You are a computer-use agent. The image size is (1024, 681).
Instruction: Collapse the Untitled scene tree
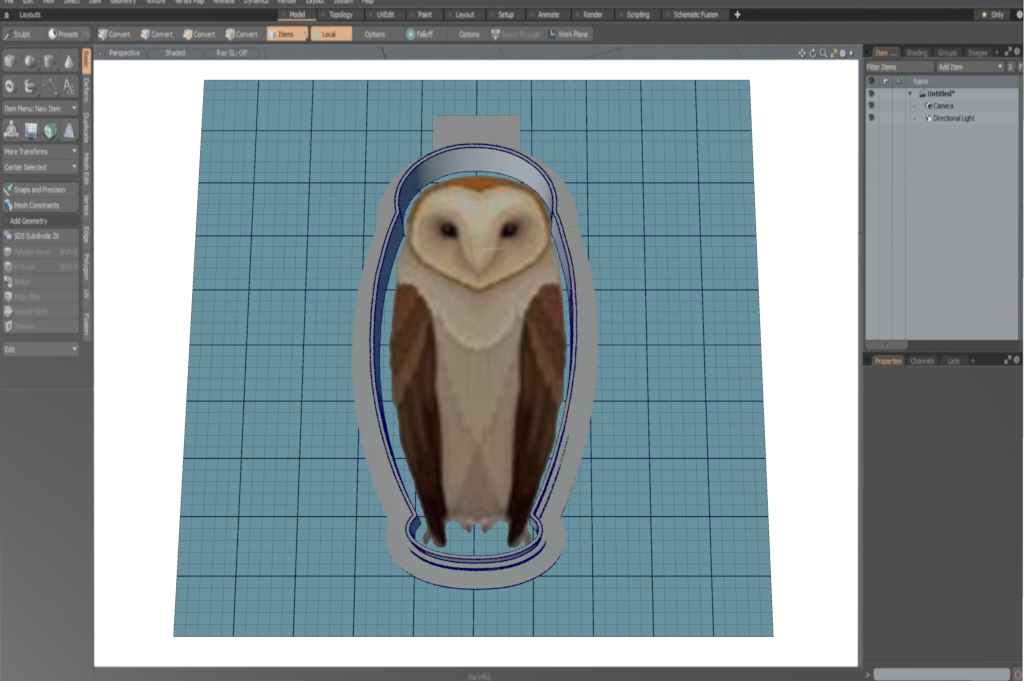click(x=910, y=93)
